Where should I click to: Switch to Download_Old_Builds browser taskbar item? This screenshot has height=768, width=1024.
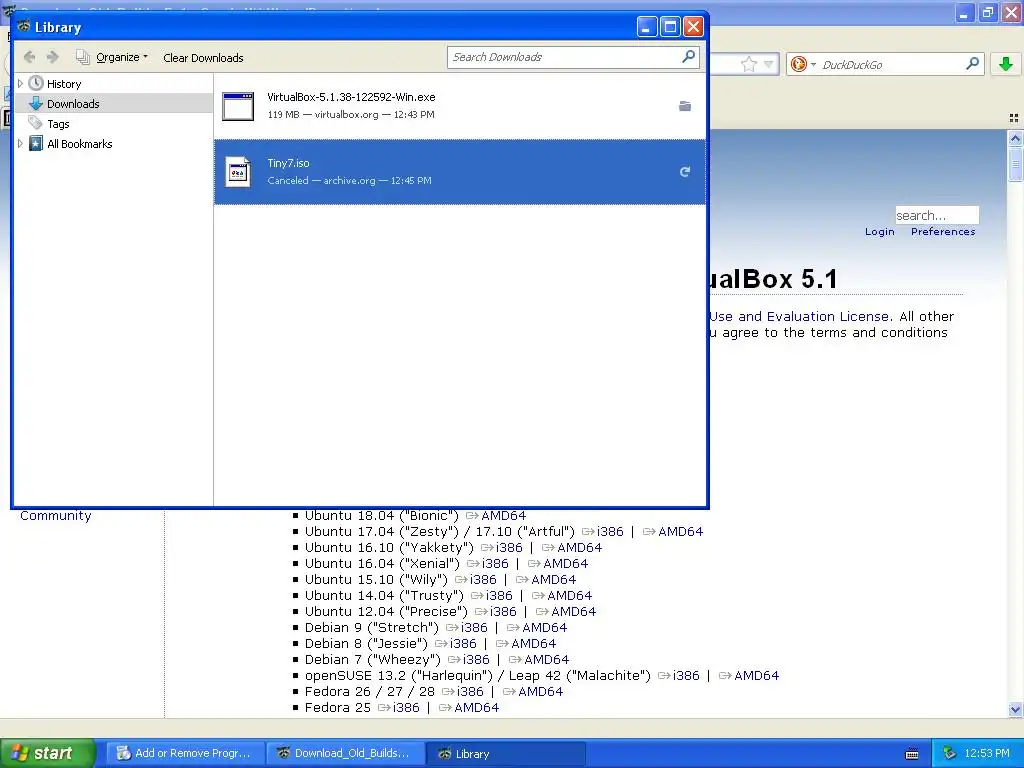(x=345, y=753)
